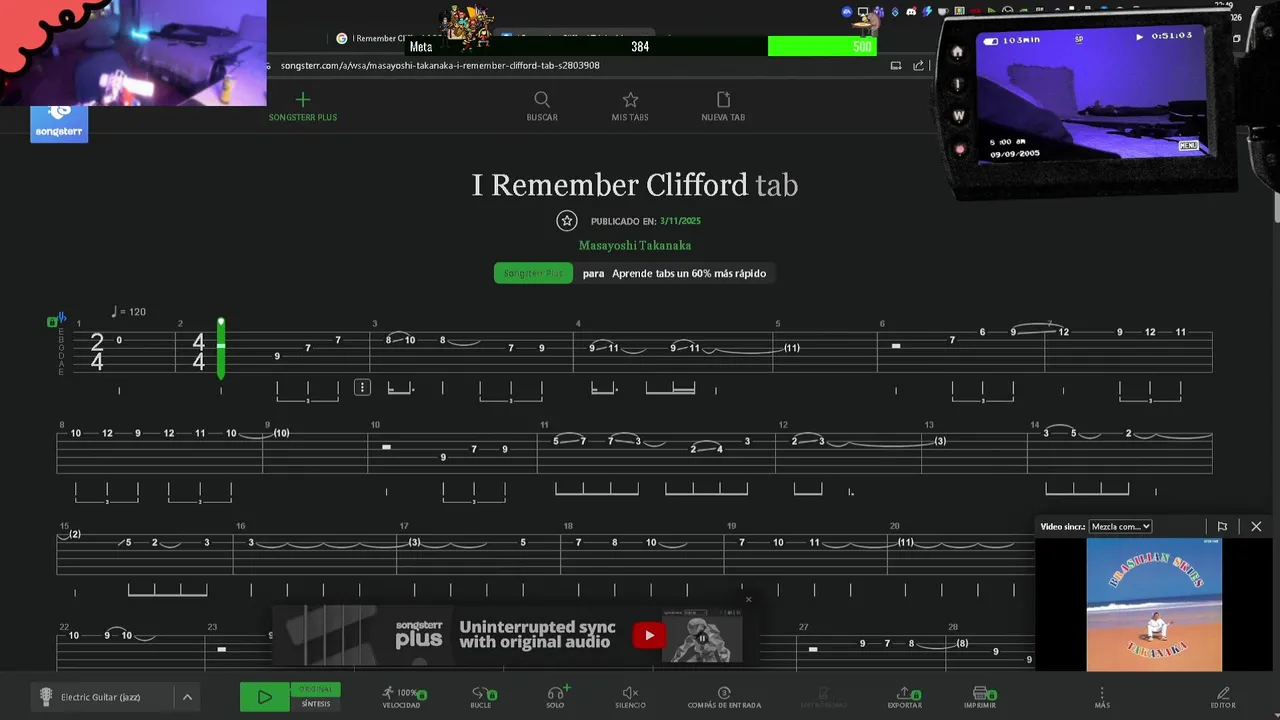The width and height of the screenshot is (1280, 720).
Task: Go to Mis Tabs
Action: click(630, 107)
